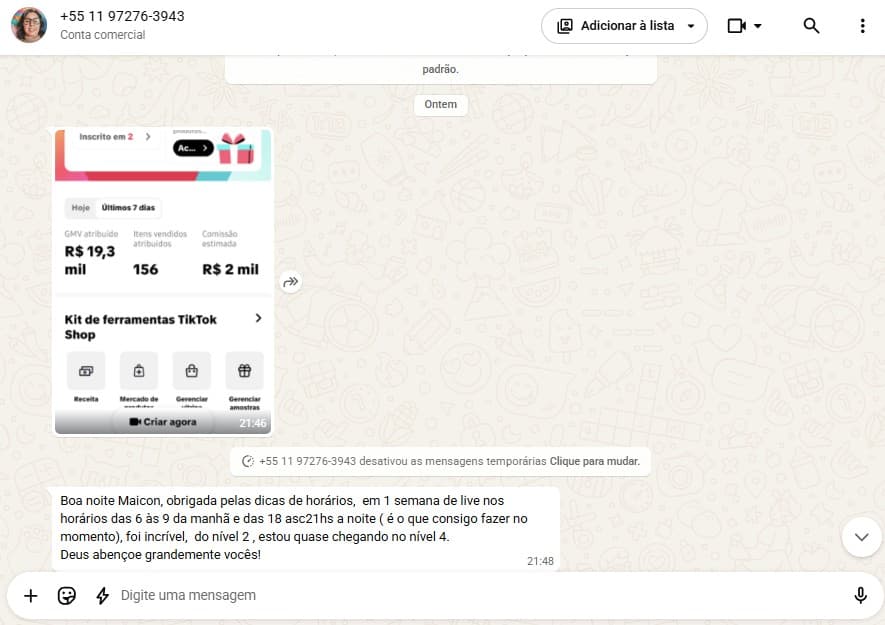Click the 21:48 message timestamp
This screenshot has width=885, height=625.
(540, 561)
